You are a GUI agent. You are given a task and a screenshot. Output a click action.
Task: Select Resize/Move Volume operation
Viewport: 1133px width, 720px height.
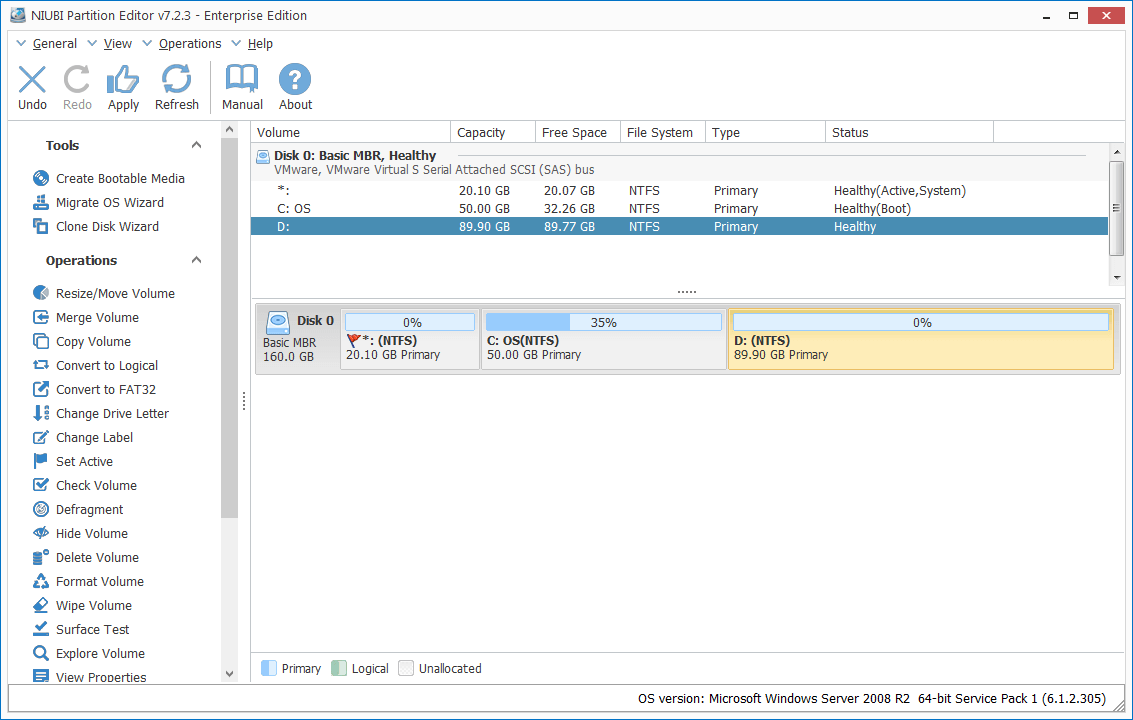tap(114, 293)
